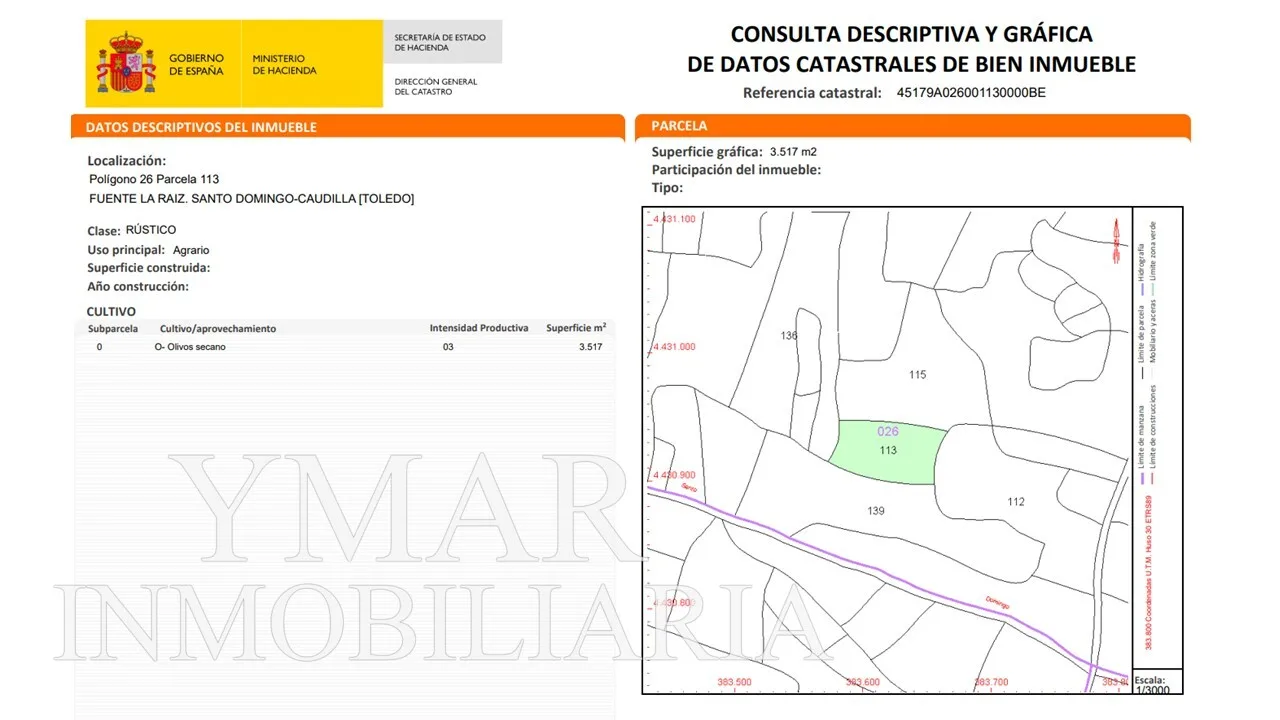Screen dimensions: 1280x720
Task: Click 'DATOS DESCRIPTIVOS DEL INMUEBLE' header
Action: 201,127
